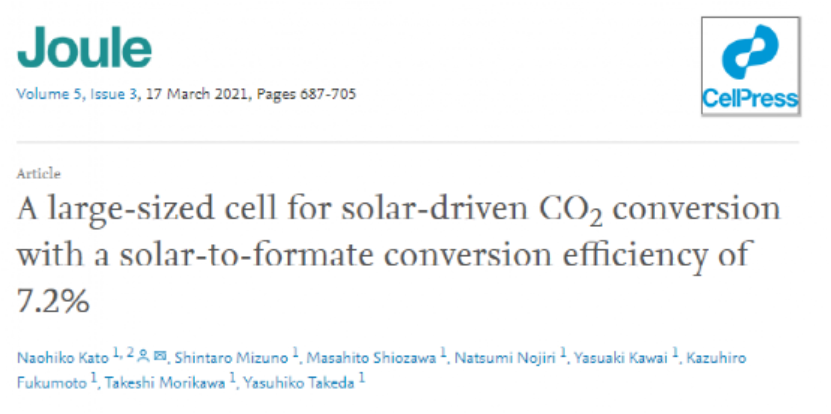Click affiliation superscript 2 after Kato

[130, 354]
